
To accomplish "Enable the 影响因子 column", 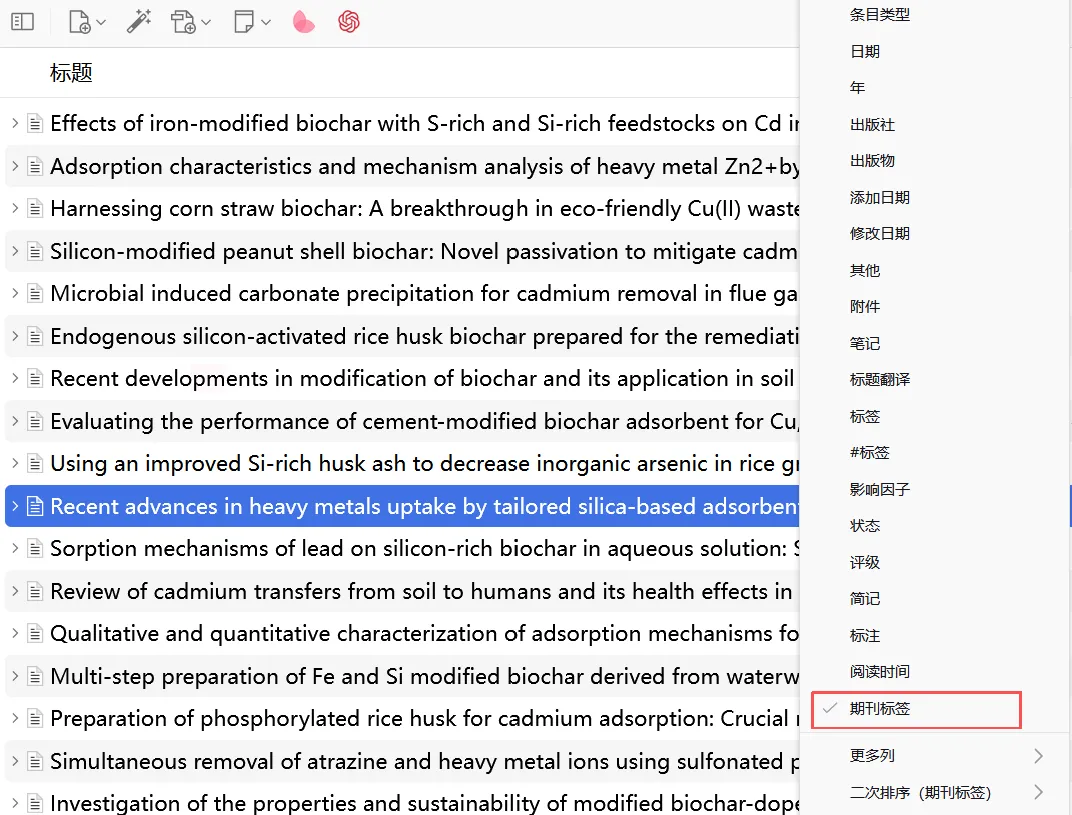I will [879, 490].
